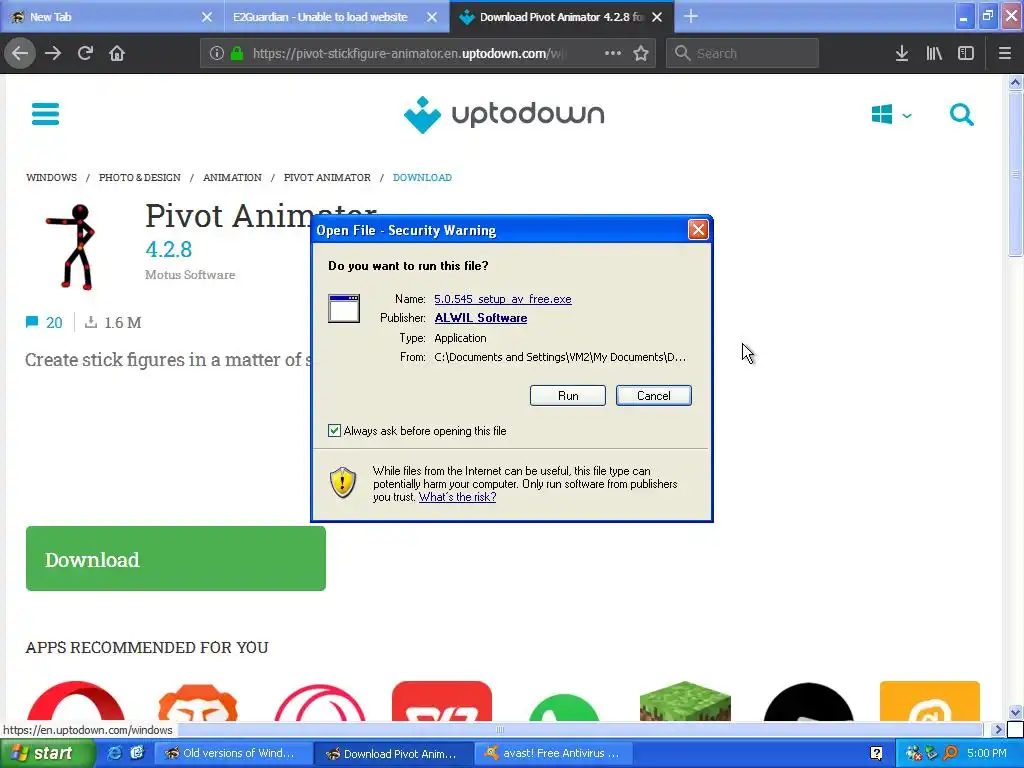Open the Uptodown site hamburger menu

(45, 114)
